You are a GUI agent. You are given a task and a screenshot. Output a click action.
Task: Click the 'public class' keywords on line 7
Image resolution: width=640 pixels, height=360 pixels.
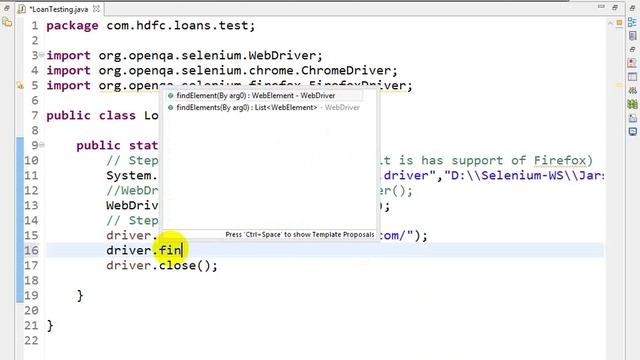click(91, 115)
